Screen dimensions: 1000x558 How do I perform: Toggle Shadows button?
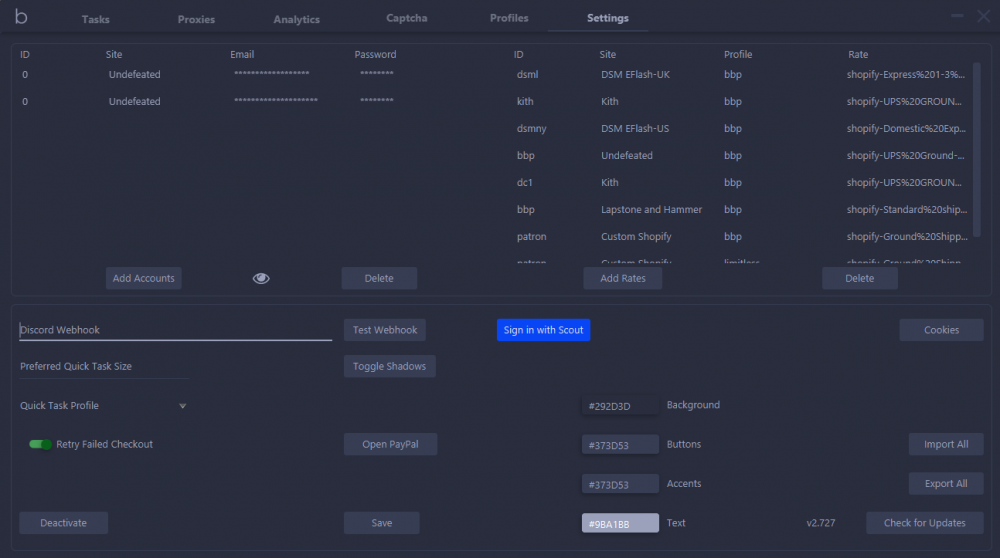click(x=389, y=366)
